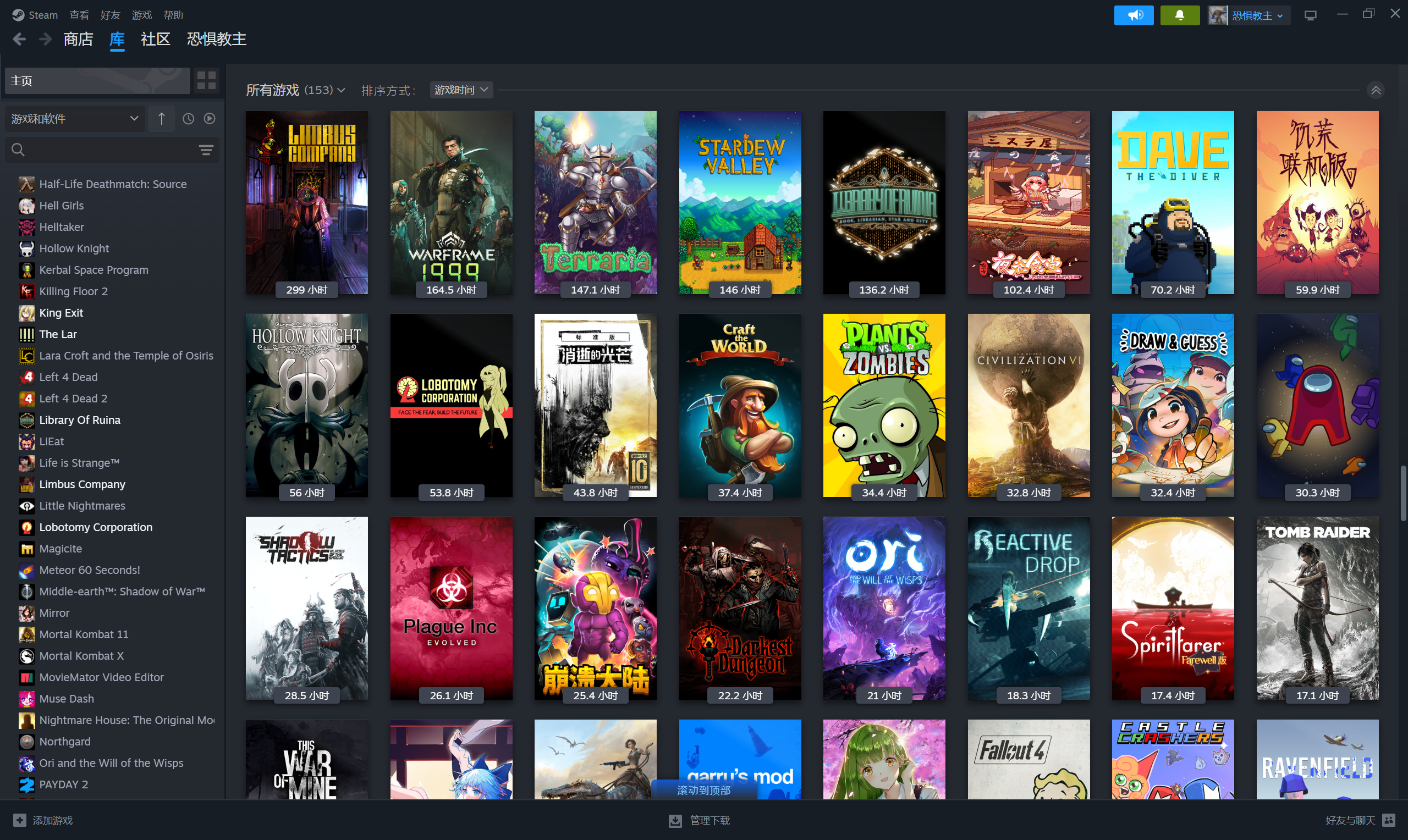
Task: Click the back navigation arrow
Action: (x=19, y=39)
